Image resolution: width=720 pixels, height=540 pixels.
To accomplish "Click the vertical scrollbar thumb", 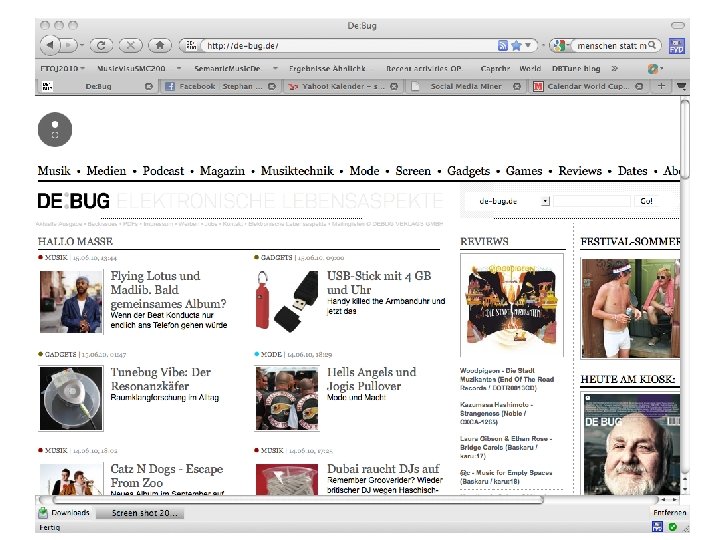I will (x=685, y=139).
